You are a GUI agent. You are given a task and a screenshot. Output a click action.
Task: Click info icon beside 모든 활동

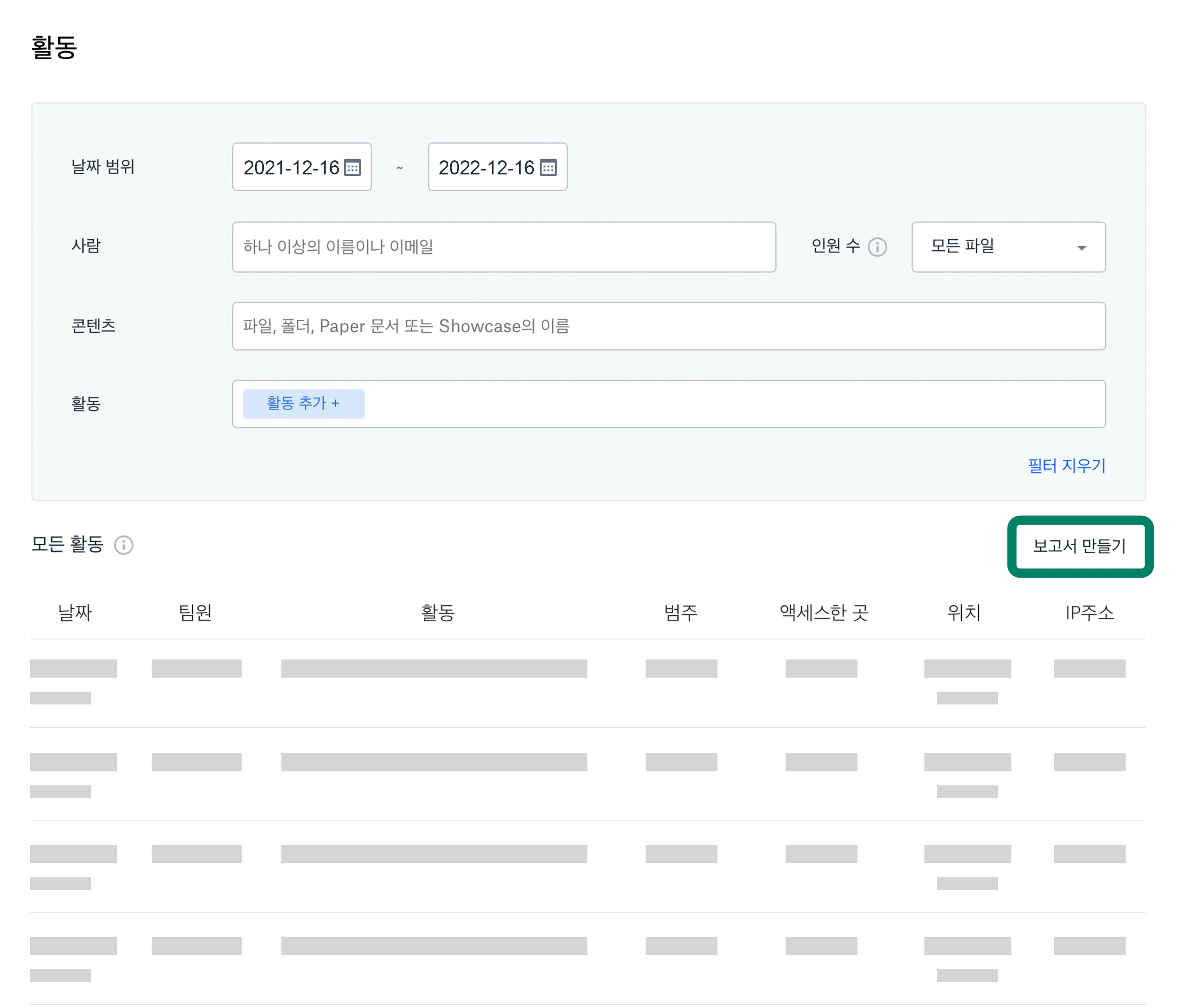124,545
